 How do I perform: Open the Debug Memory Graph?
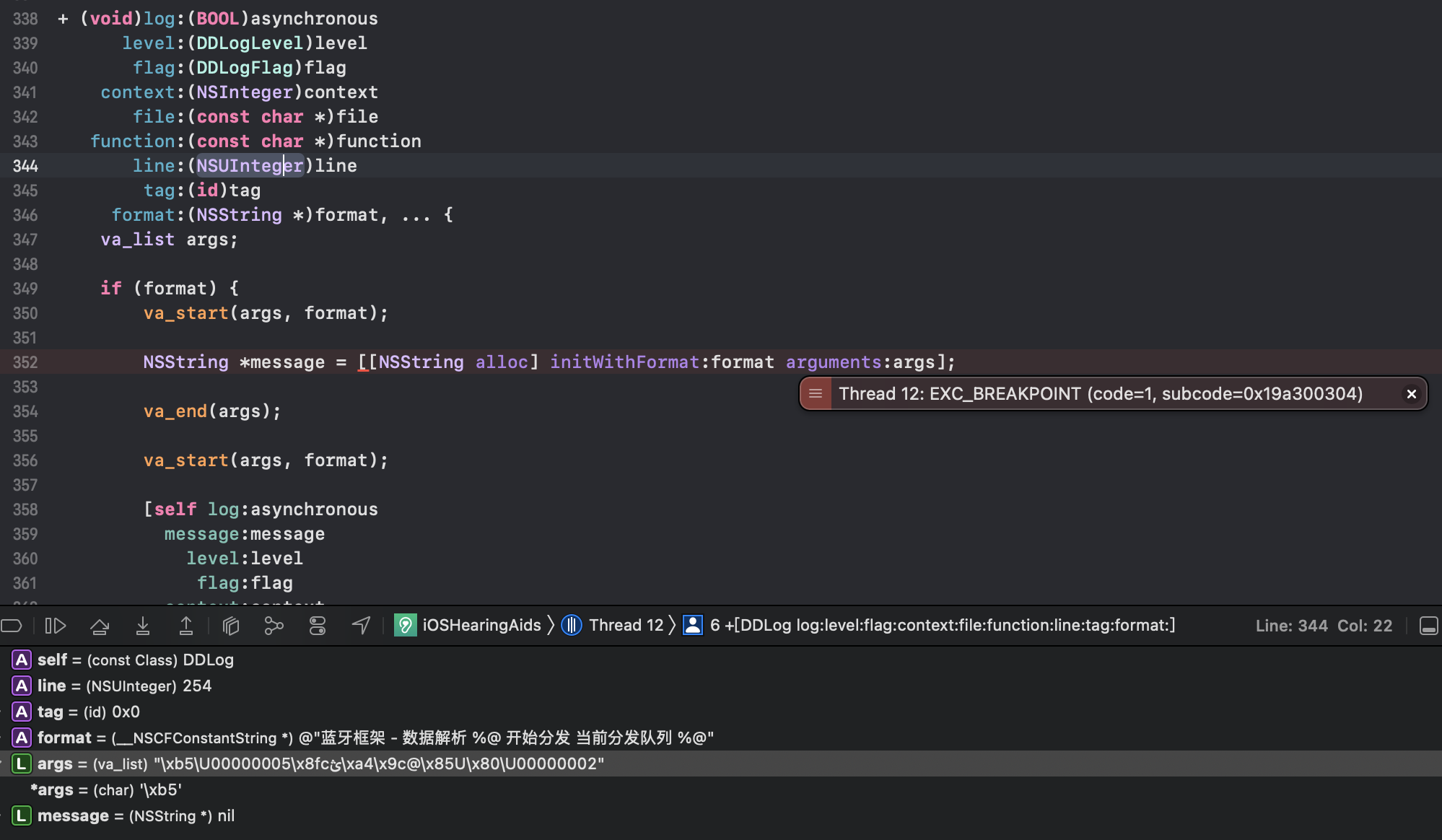tap(274, 626)
